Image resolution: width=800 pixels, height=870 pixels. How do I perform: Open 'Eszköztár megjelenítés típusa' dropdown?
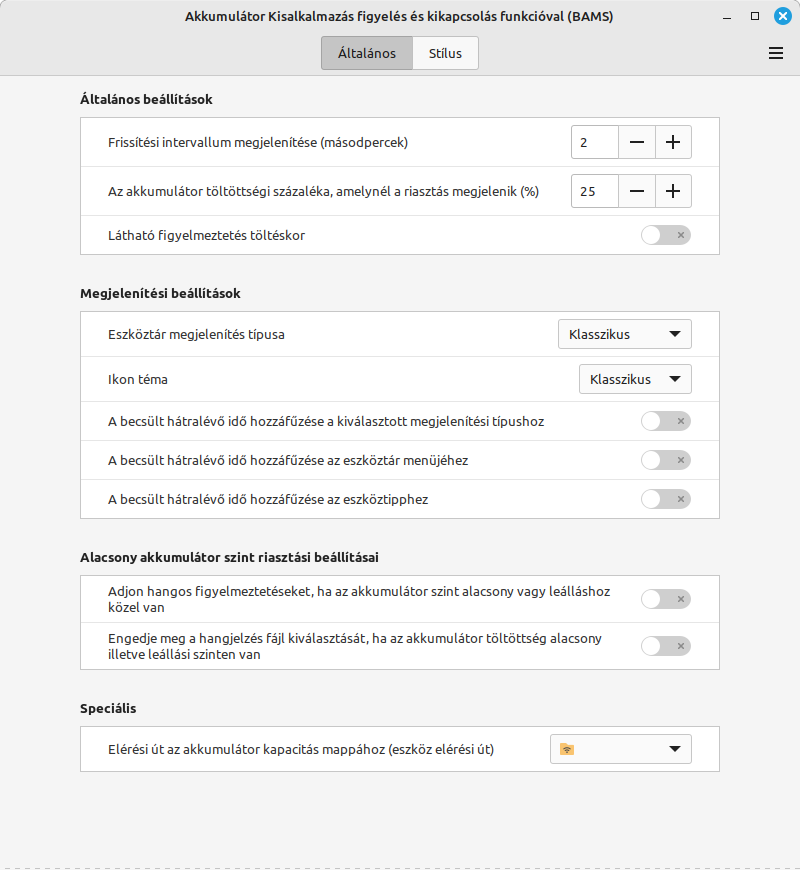coord(624,334)
